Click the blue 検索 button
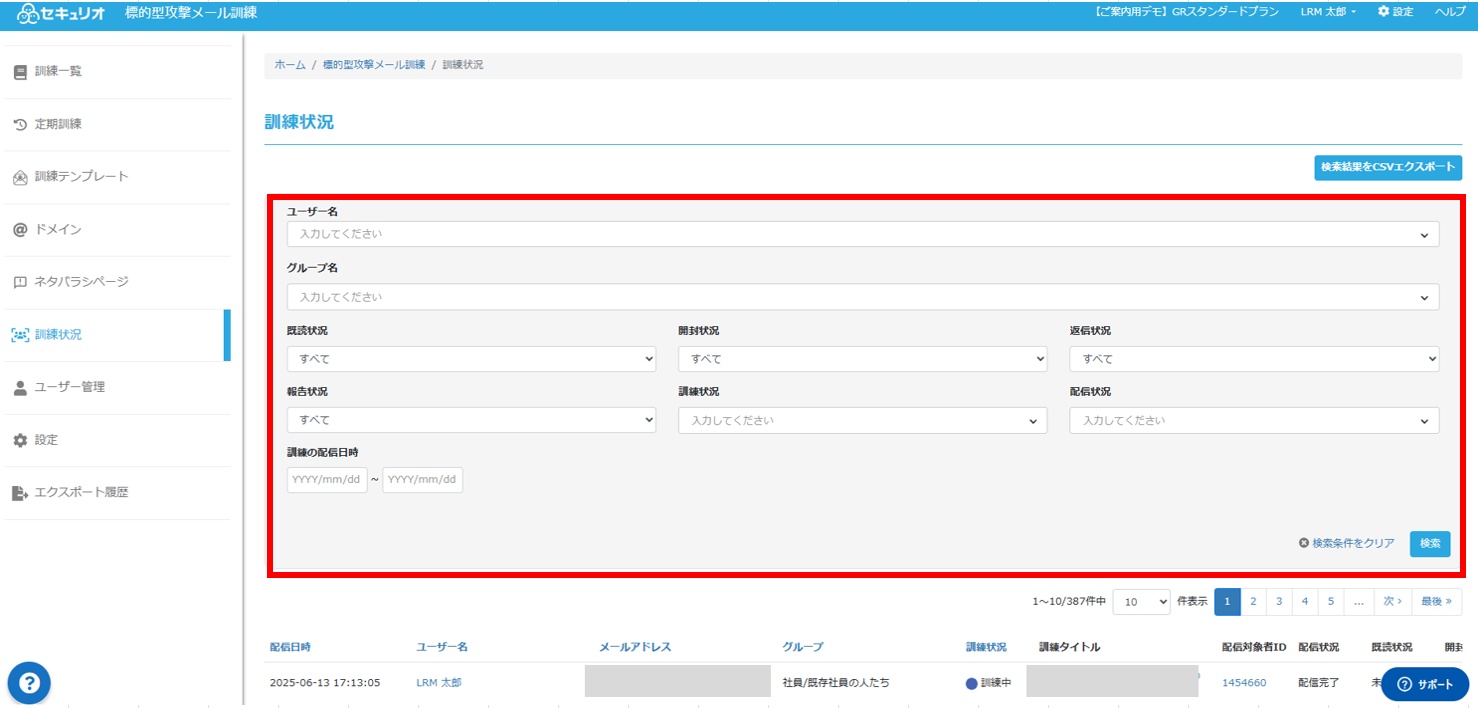The height and width of the screenshot is (708, 1478). point(1430,543)
